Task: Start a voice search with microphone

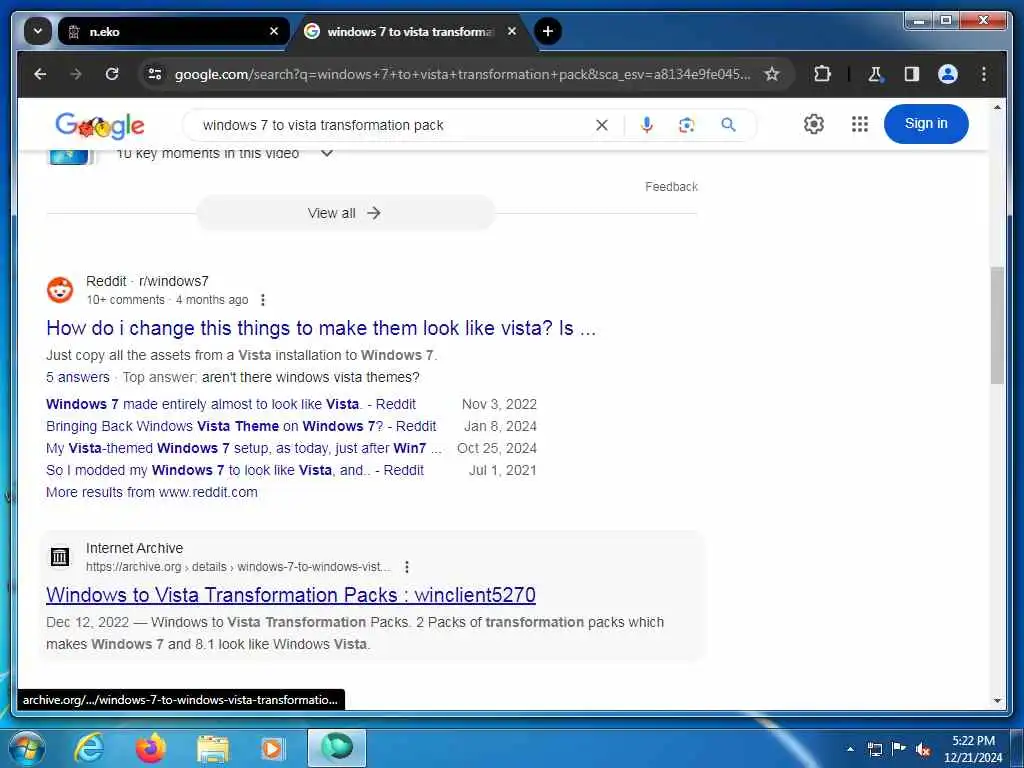Action: (647, 125)
